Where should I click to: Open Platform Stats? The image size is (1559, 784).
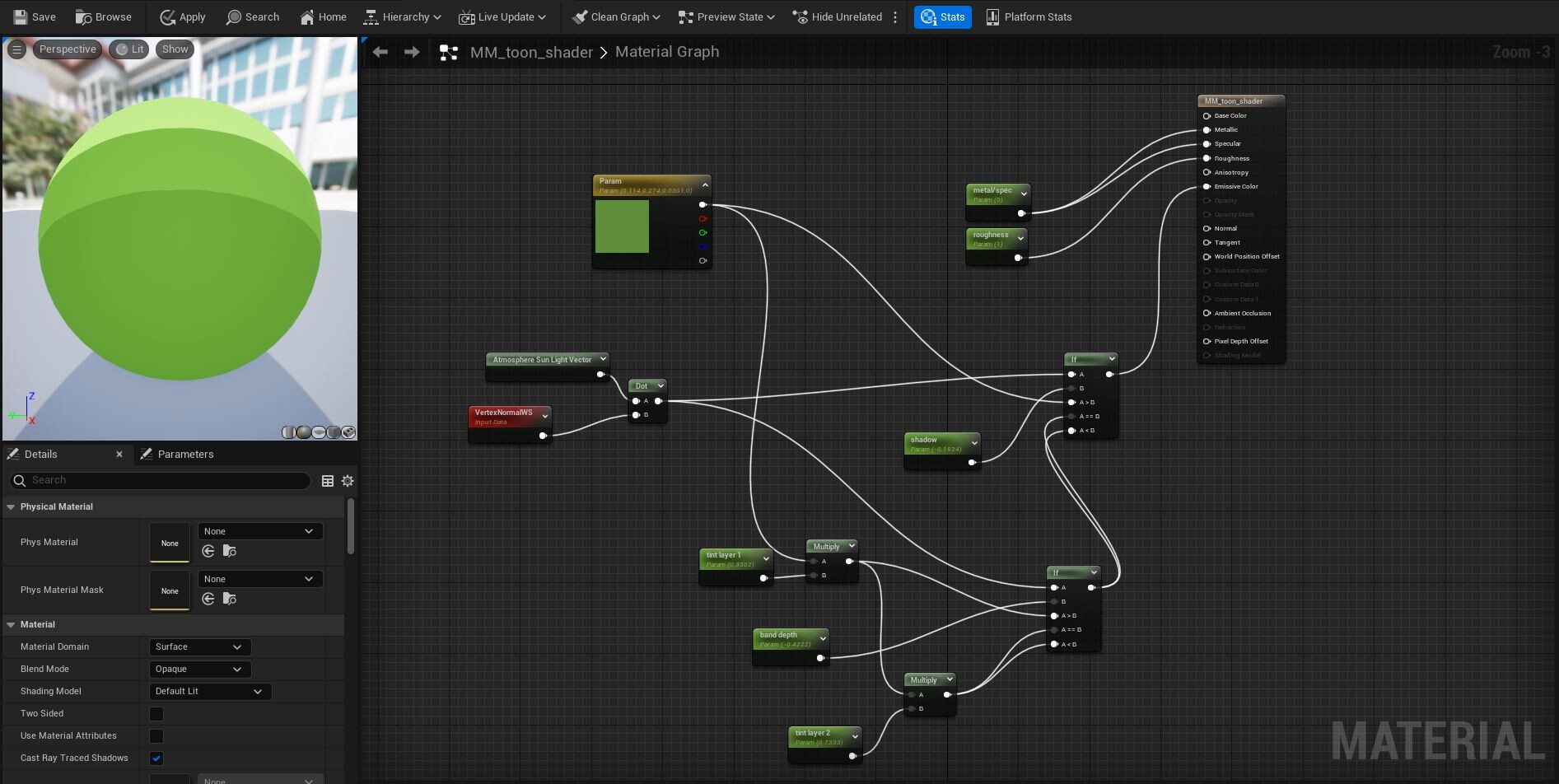click(1029, 16)
